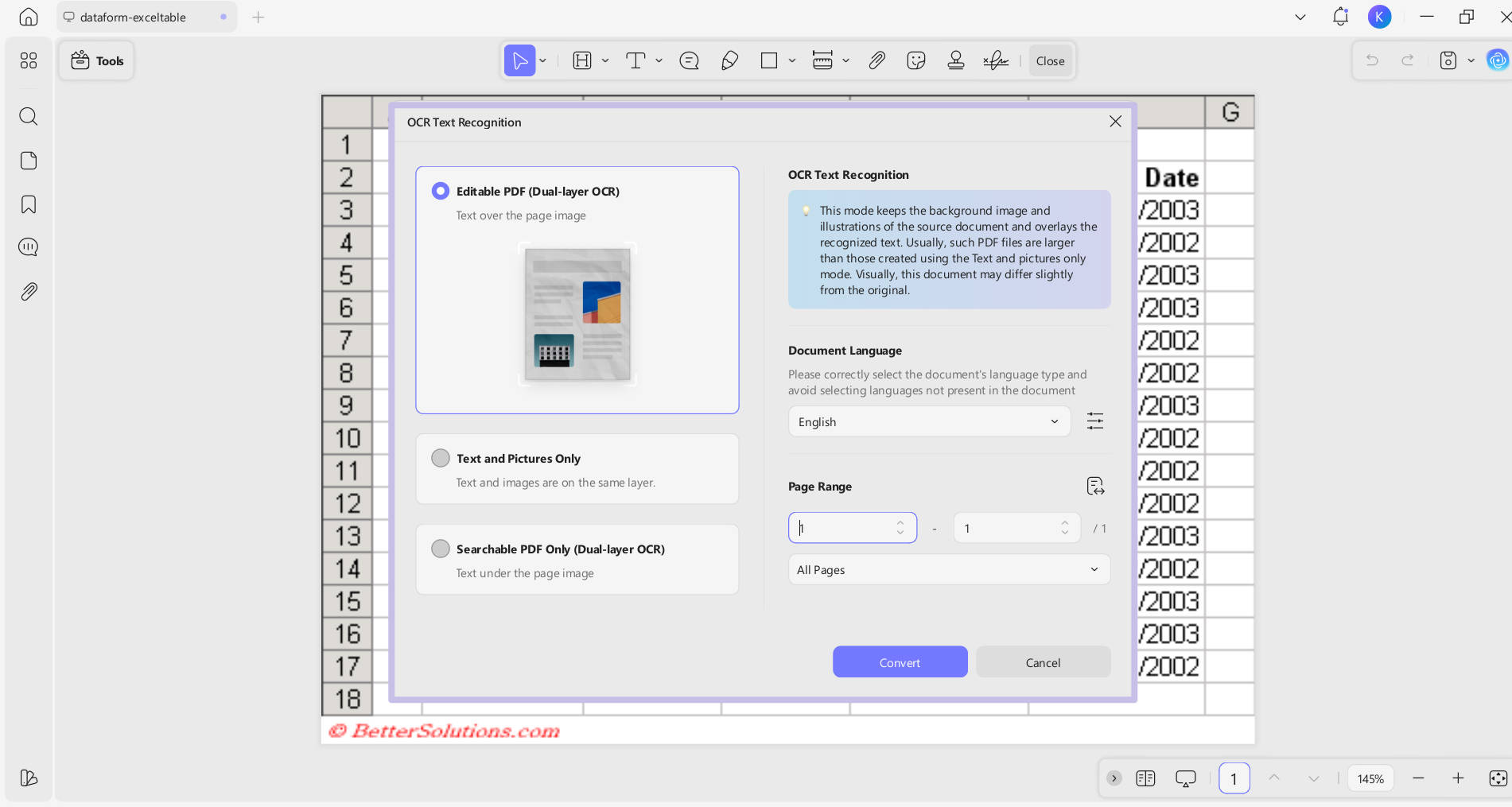Open the Tools menu
Viewport: 1512px width, 807px height.
pos(97,60)
